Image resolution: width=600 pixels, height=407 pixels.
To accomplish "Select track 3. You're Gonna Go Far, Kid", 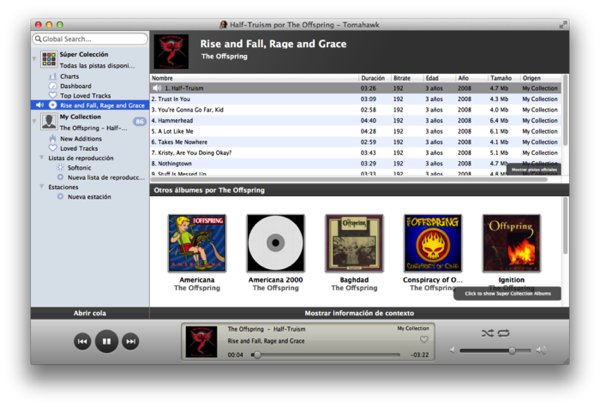I will pyautogui.click(x=355, y=110).
